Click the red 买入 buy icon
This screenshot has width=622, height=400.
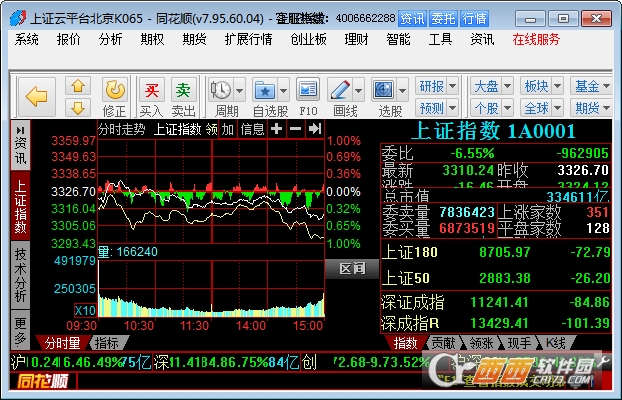[x=152, y=90]
